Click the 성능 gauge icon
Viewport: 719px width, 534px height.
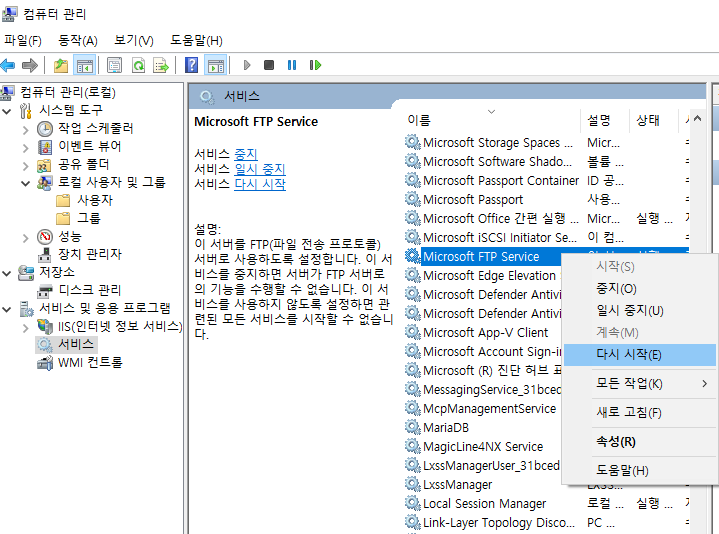tap(44, 237)
